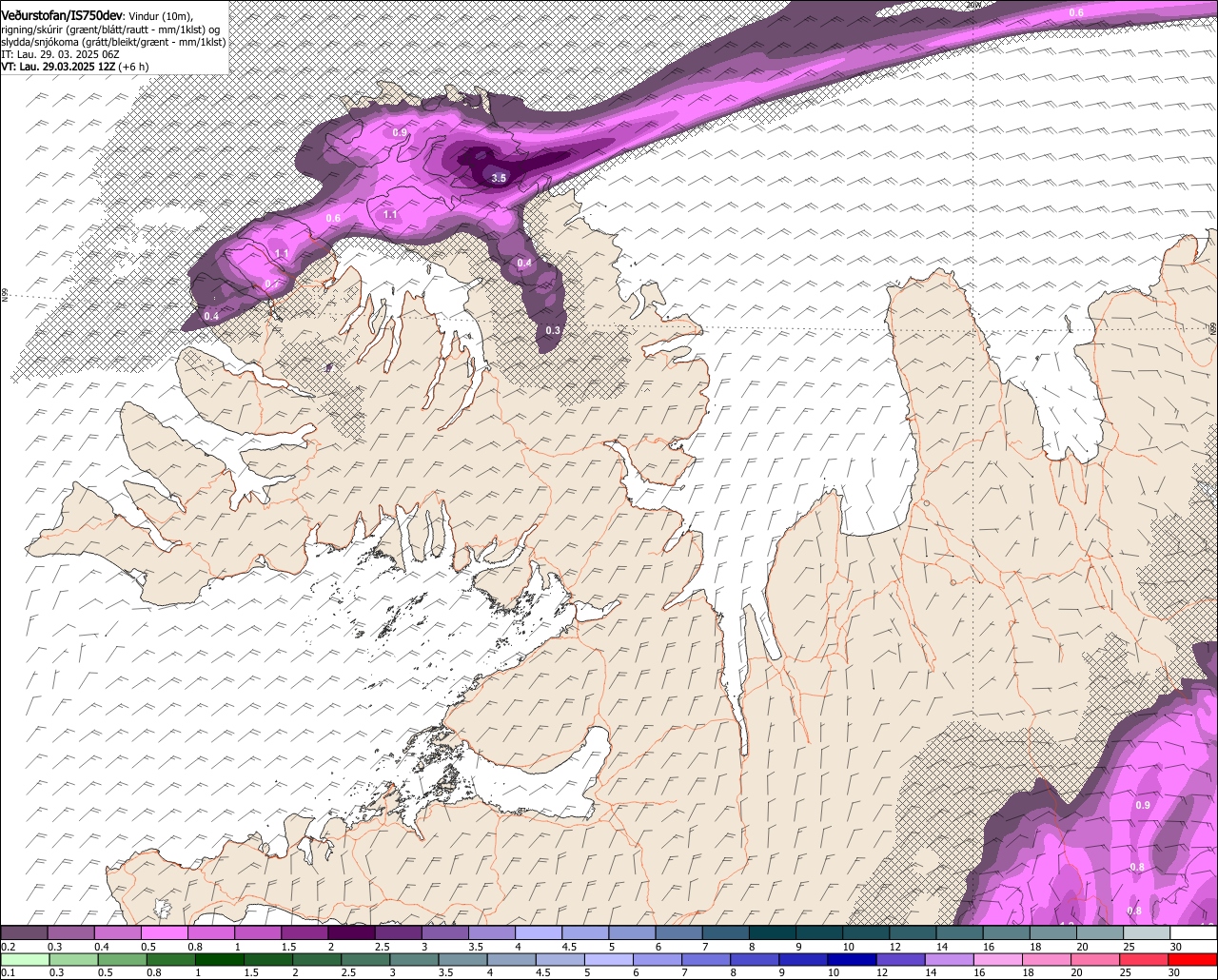Click the IT: Lau. 29. 03. 2025 06Z line

(x=60, y=54)
